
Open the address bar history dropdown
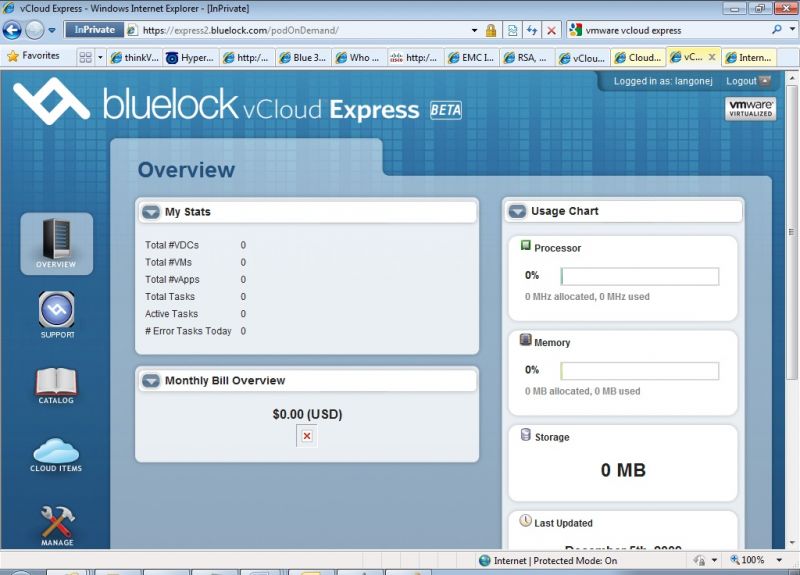[474, 30]
